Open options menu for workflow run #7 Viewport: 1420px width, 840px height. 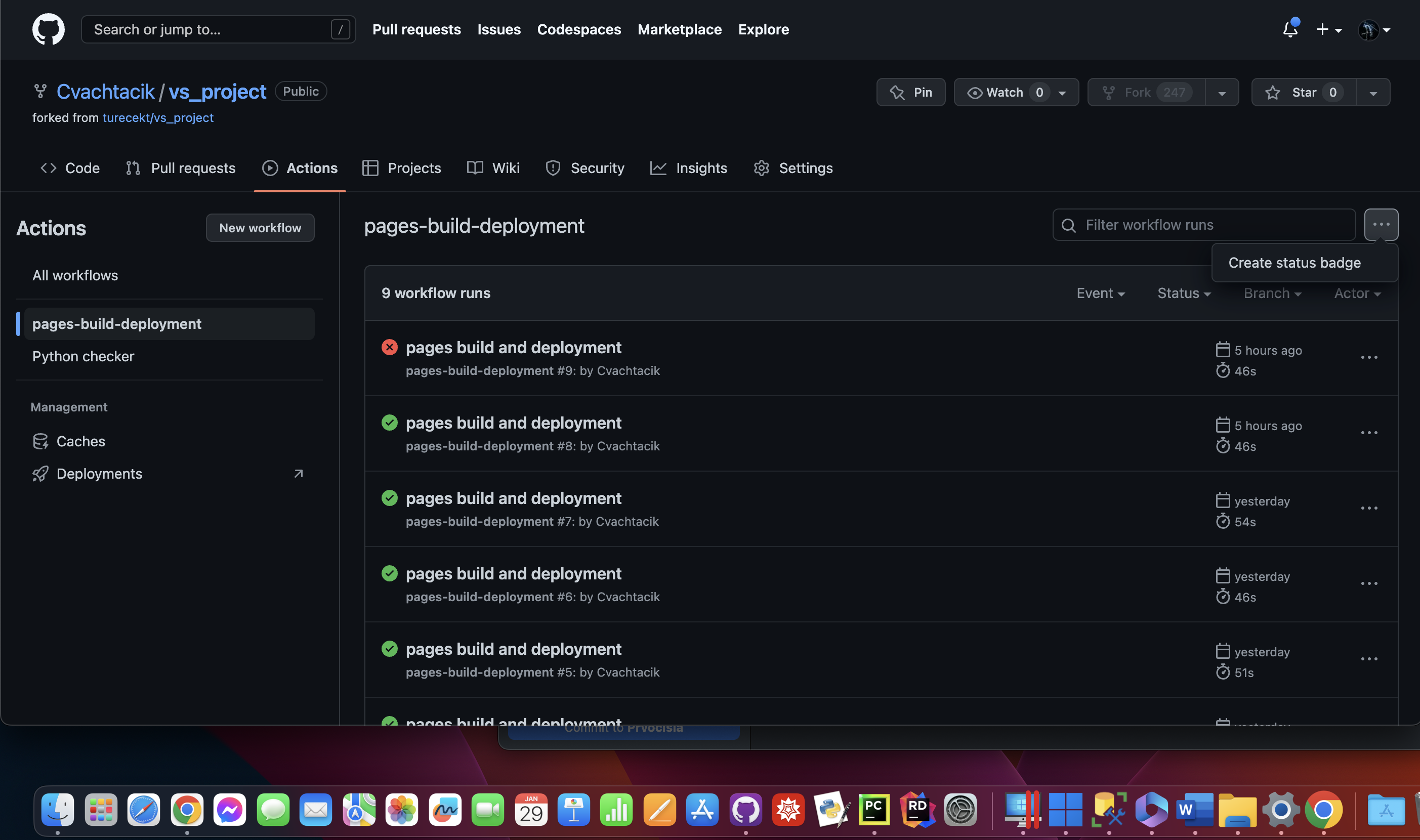[1369, 508]
